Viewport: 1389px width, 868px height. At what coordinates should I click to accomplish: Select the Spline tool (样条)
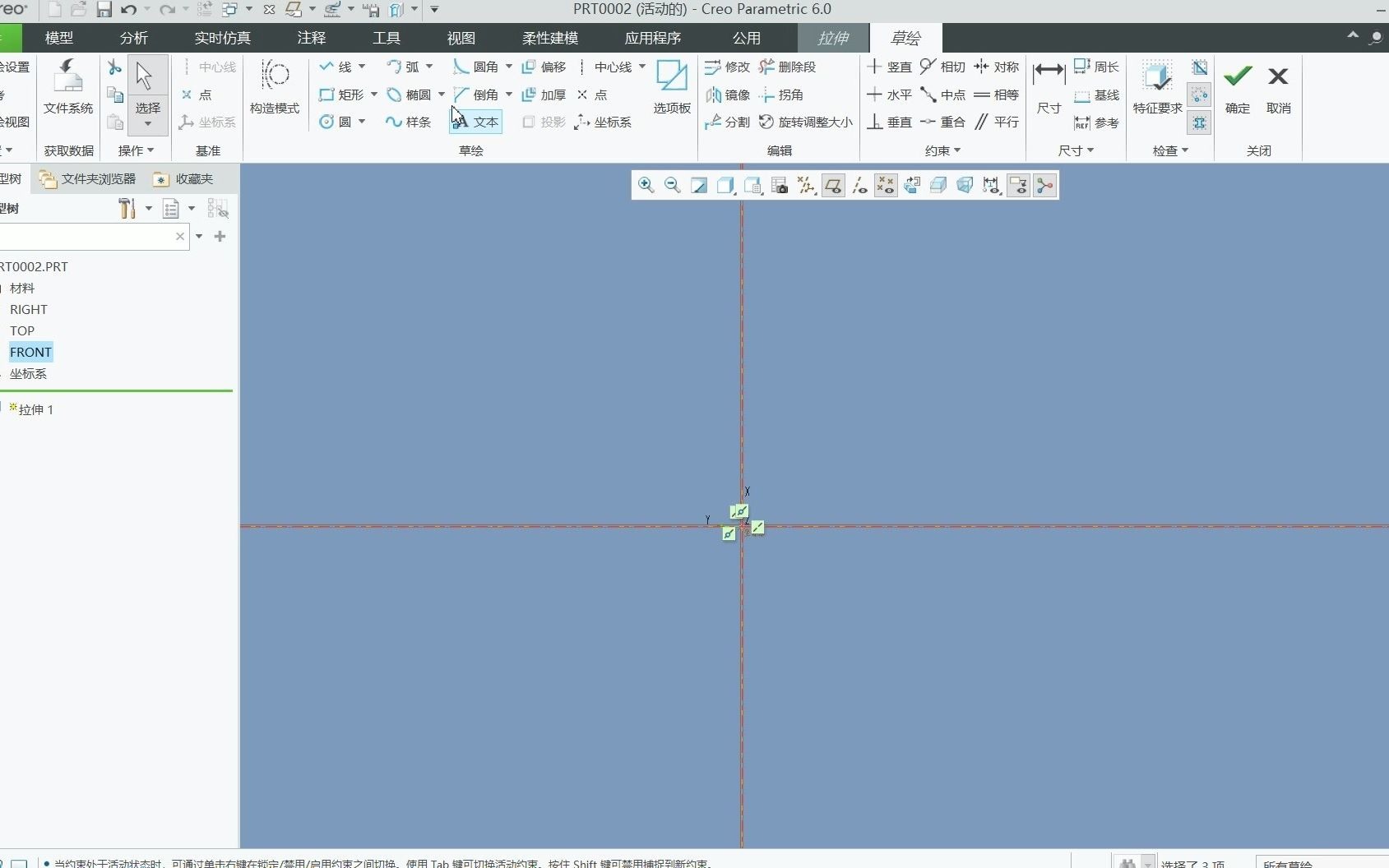[409, 122]
